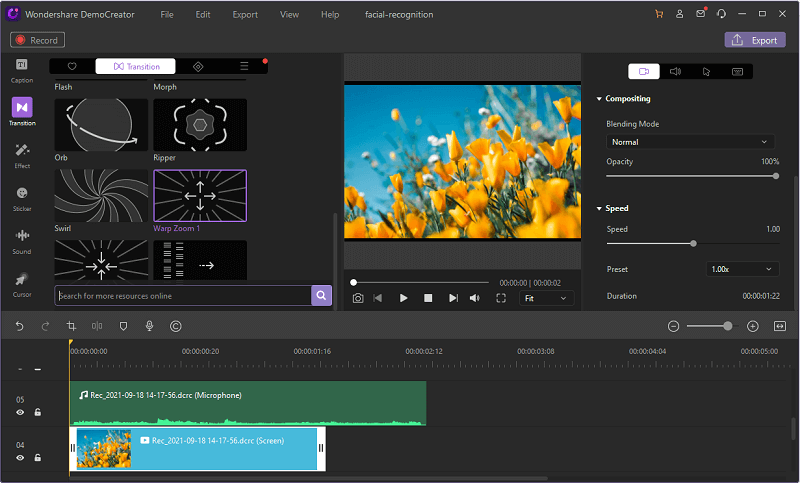Select the Ripper transition thumbnail
This screenshot has width=800, height=483.
click(x=200, y=124)
